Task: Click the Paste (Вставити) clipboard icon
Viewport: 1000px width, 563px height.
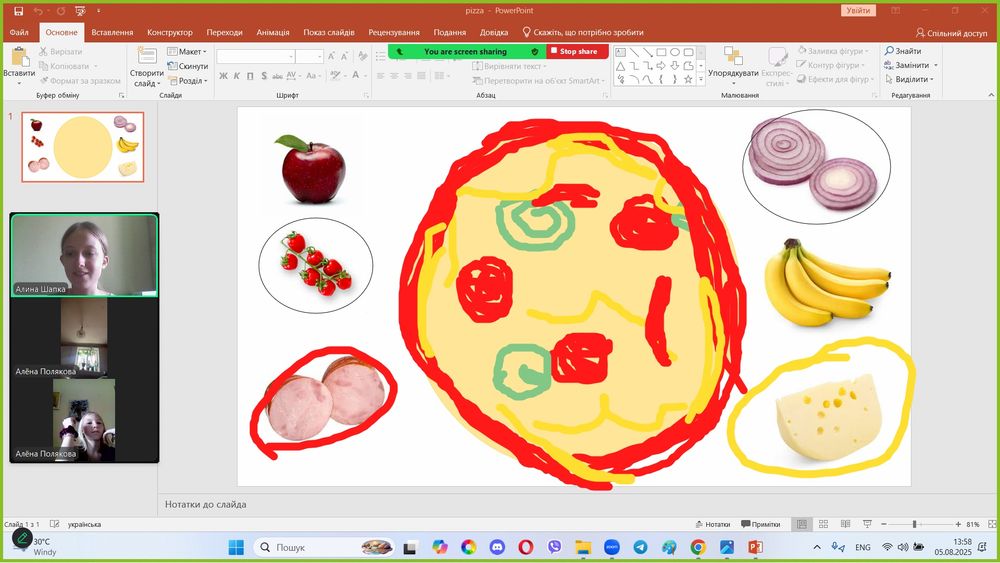Action: [x=20, y=58]
